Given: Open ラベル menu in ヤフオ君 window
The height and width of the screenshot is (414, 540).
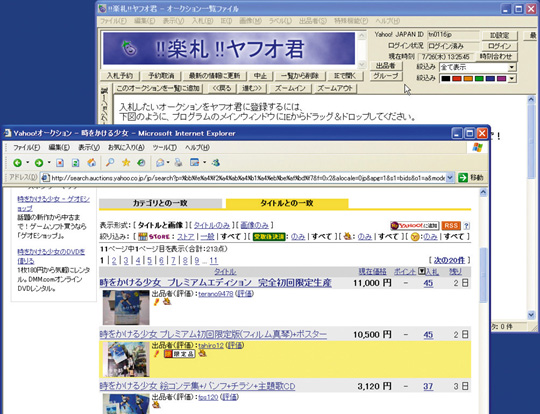Looking at the screenshot, I should 280,21.
